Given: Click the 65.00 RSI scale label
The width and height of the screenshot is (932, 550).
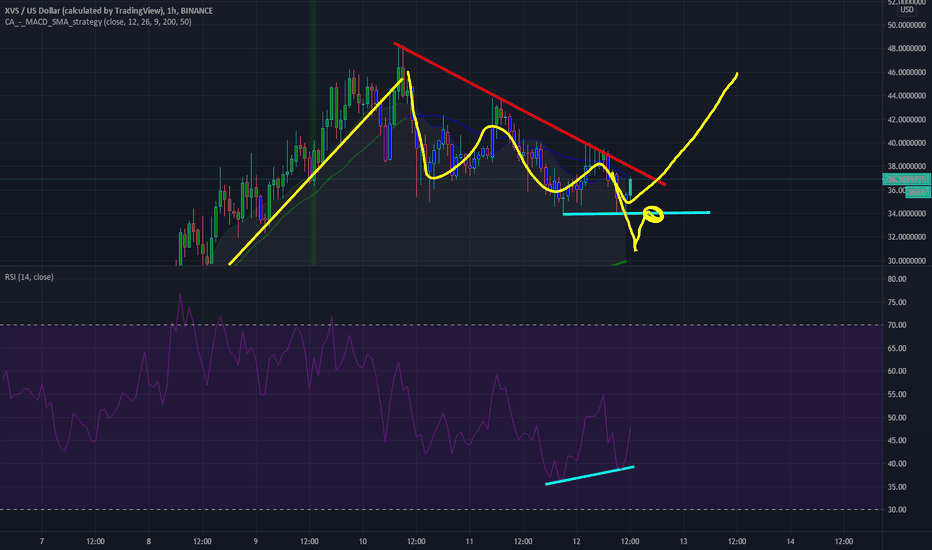Looking at the screenshot, I should [x=896, y=348].
